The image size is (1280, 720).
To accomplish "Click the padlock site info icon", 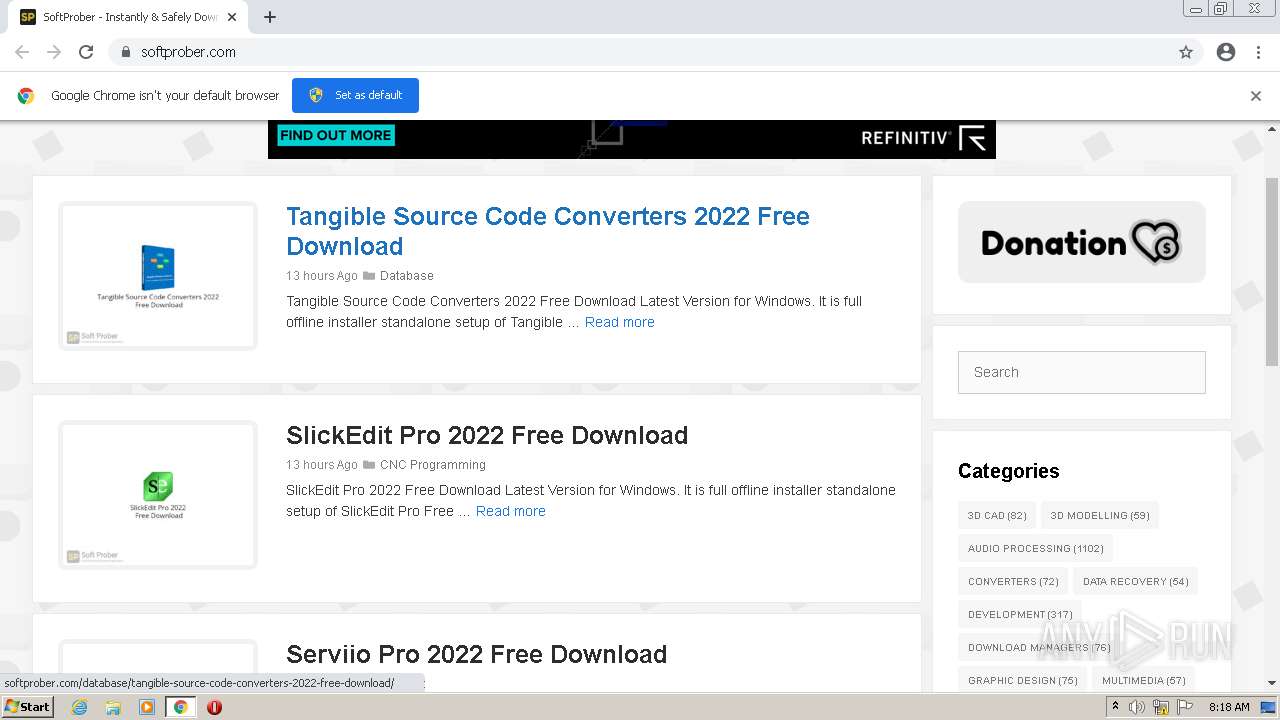I will [x=125, y=52].
